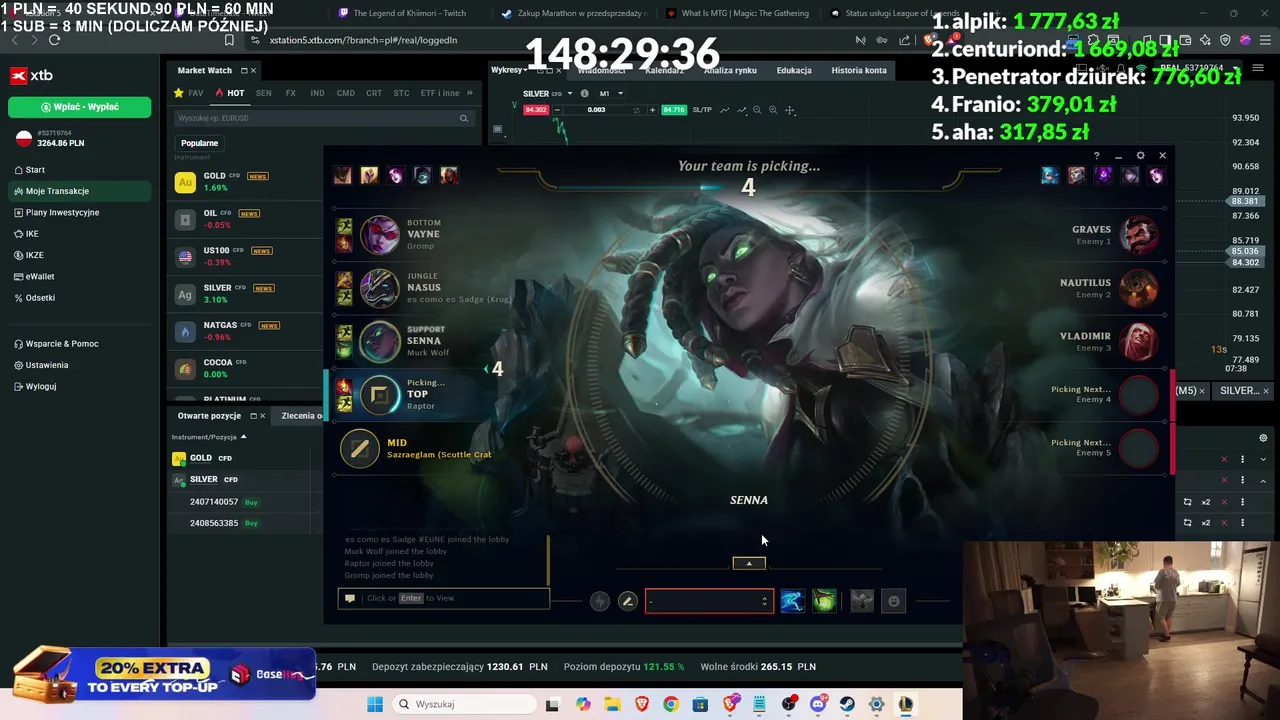Screen dimensions: 1280x720
Task: Select the green summoner spell icon
Action: click(823, 601)
